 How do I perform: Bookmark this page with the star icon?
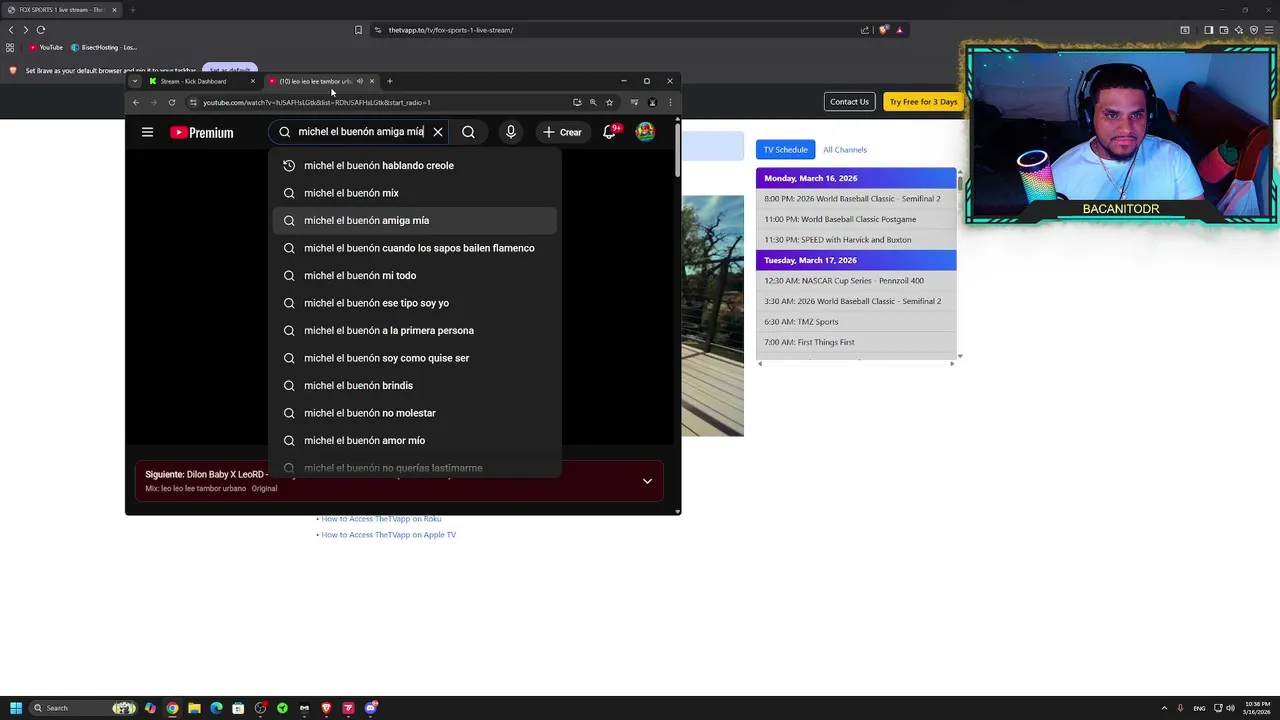[x=609, y=102]
